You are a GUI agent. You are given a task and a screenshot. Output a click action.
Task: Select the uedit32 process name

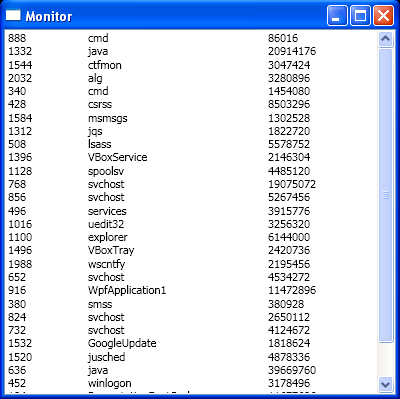tap(106, 224)
